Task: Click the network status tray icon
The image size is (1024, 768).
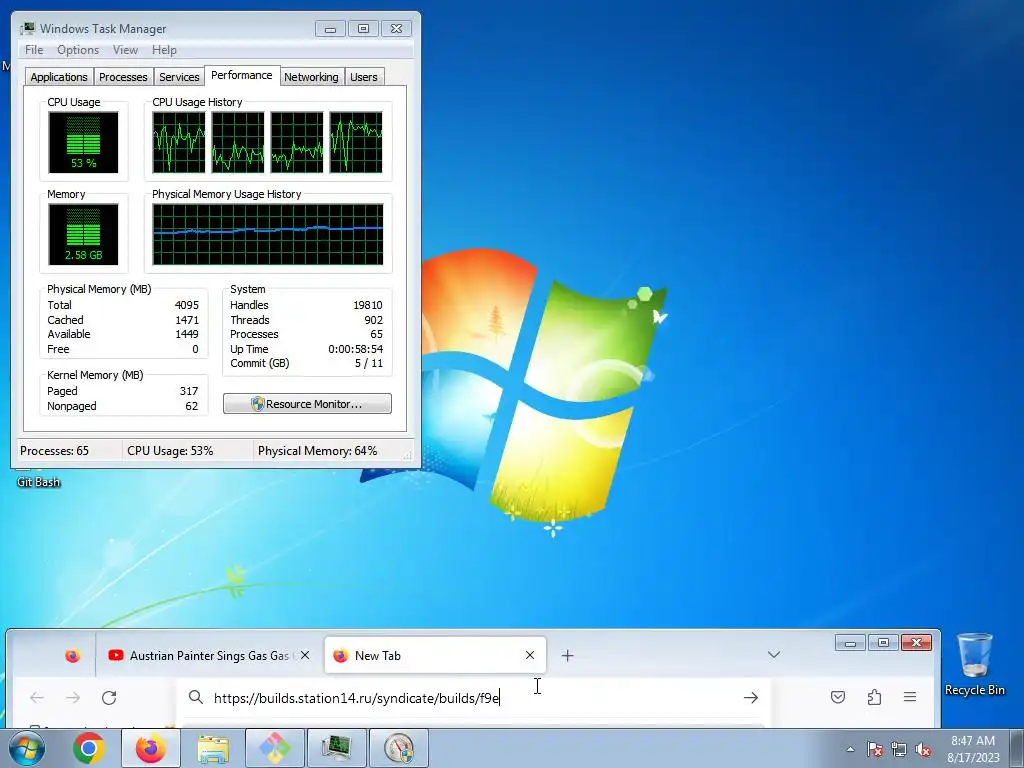Action: [x=899, y=750]
